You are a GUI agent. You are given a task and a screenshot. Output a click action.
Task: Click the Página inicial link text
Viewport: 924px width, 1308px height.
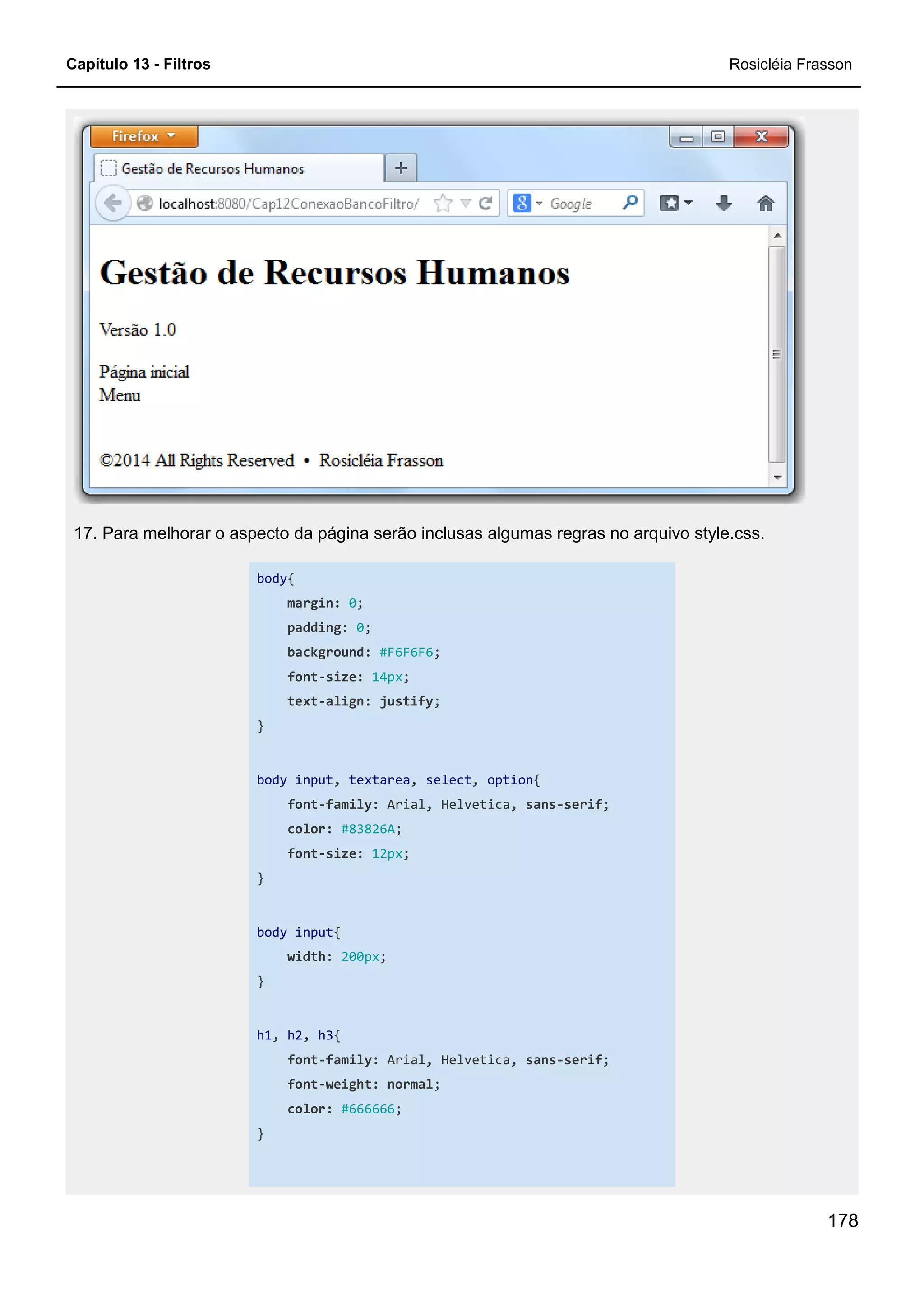[144, 372]
